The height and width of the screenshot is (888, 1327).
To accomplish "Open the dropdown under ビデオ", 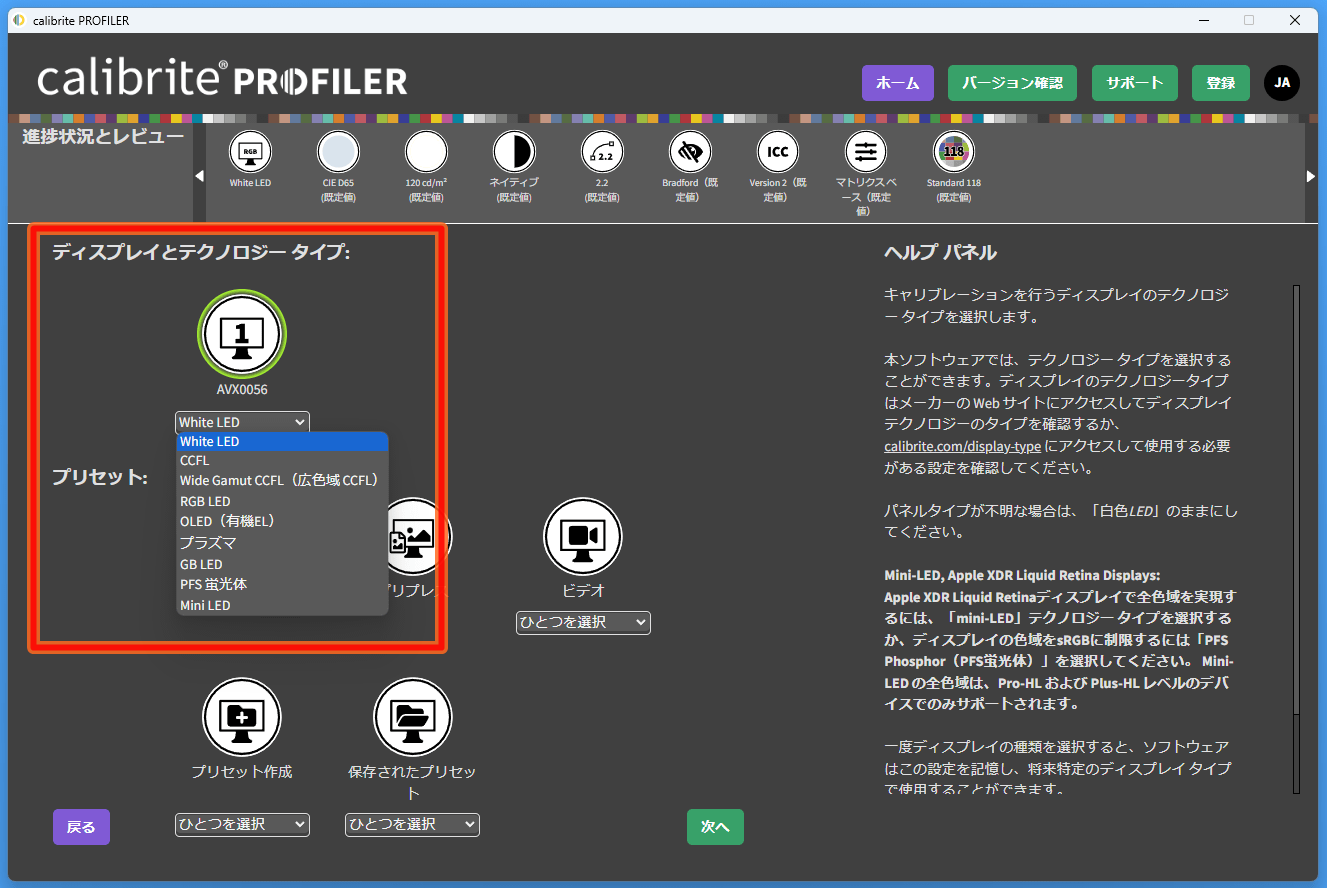I will (583, 622).
